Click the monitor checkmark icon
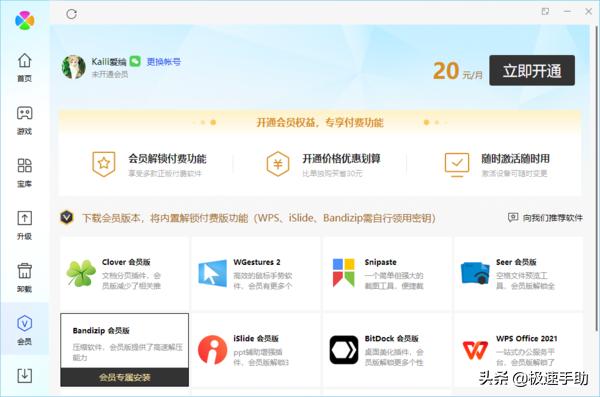 pos(457,165)
